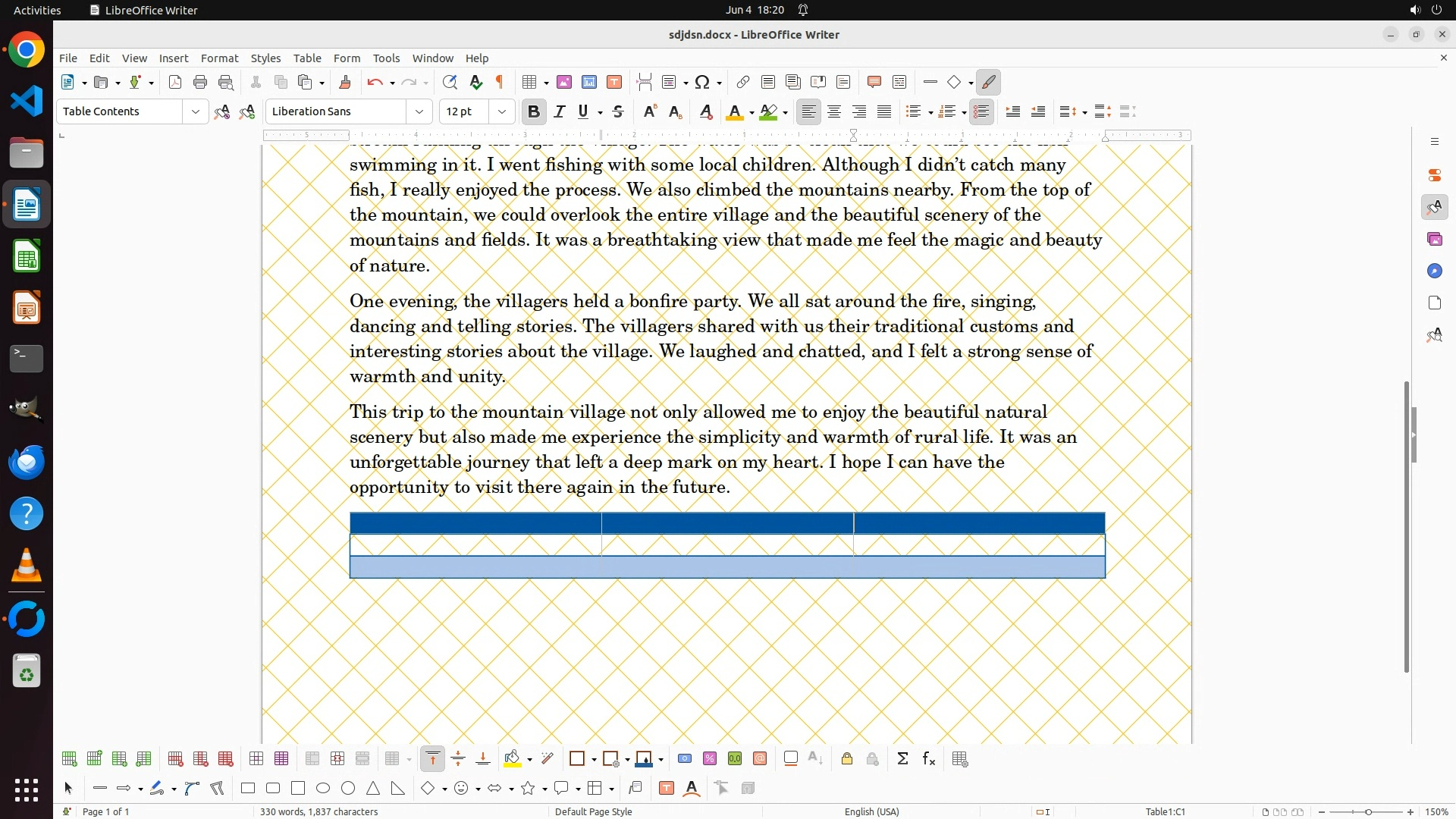Click the Export as PDF icon

[175, 83]
